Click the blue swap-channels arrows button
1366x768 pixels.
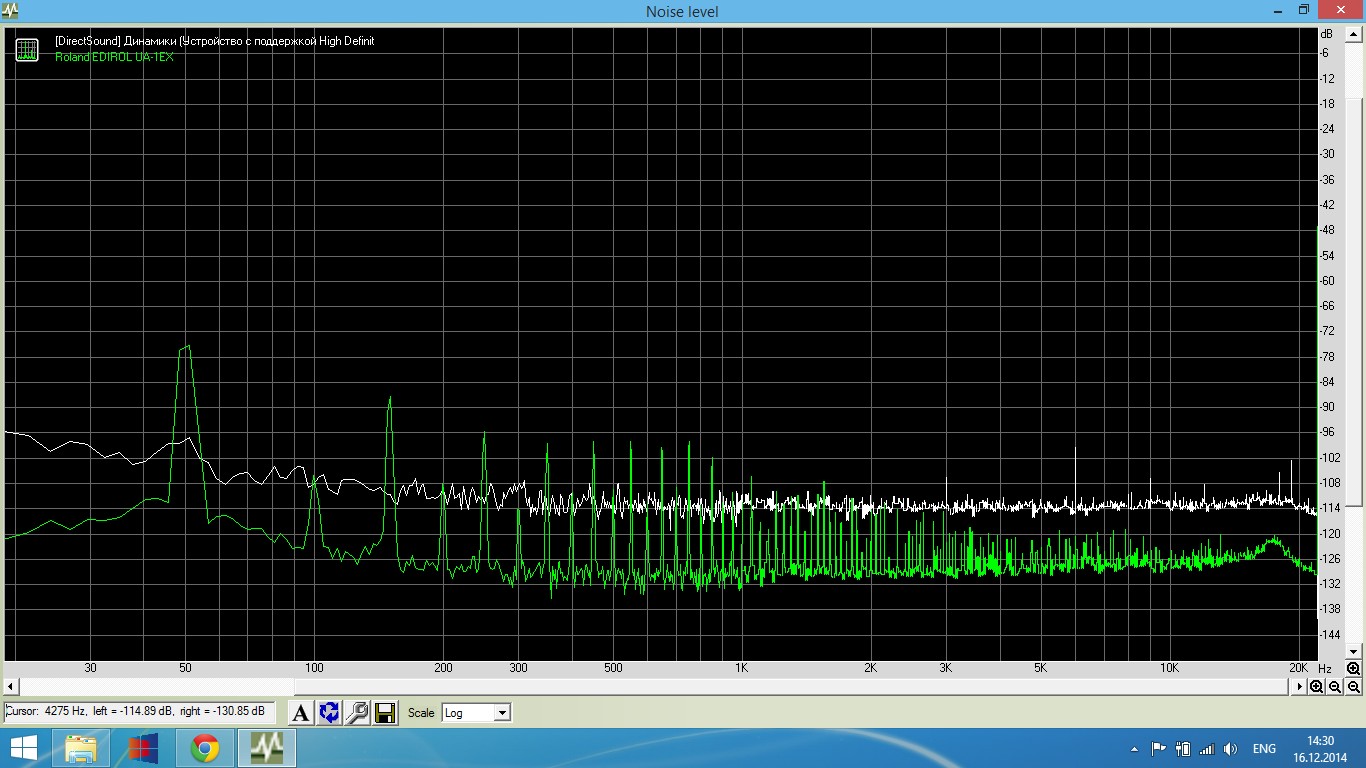(x=328, y=713)
